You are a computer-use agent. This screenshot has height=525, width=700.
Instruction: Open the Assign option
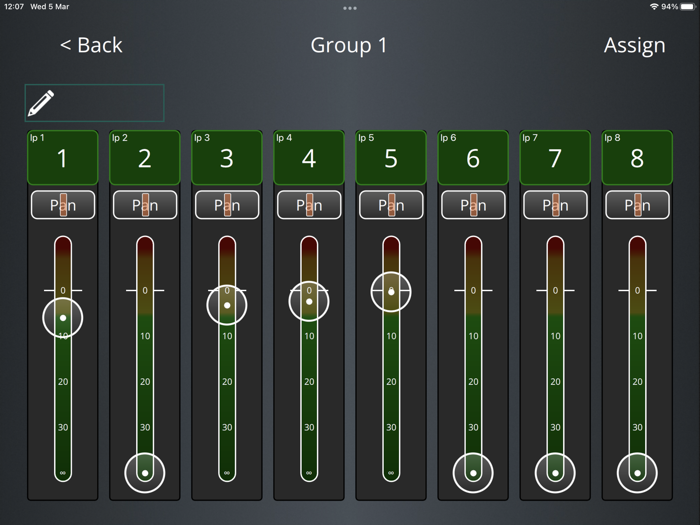coord(634,46)
